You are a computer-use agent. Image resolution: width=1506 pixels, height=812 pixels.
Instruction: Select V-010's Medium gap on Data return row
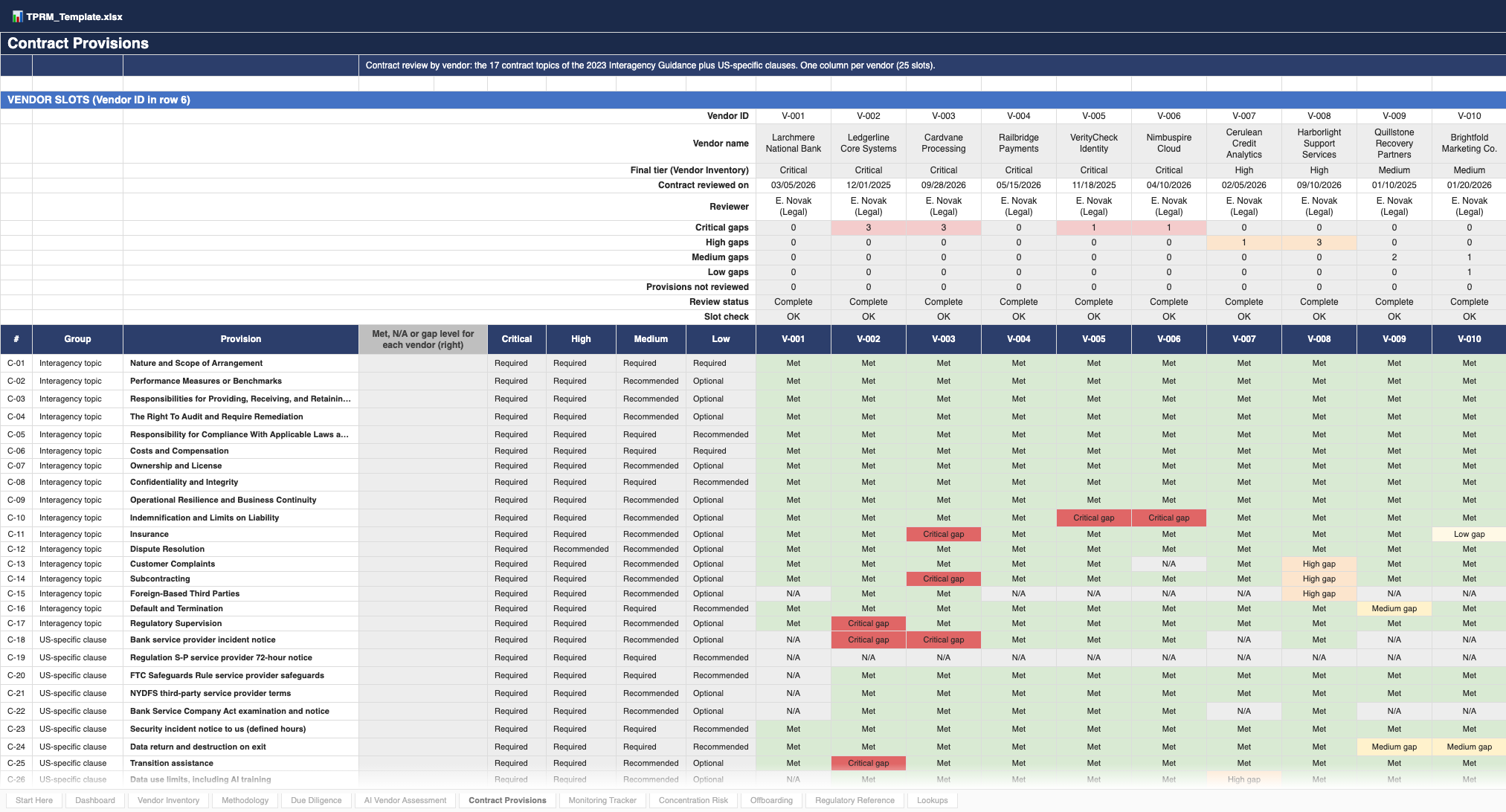(1470, 747)
